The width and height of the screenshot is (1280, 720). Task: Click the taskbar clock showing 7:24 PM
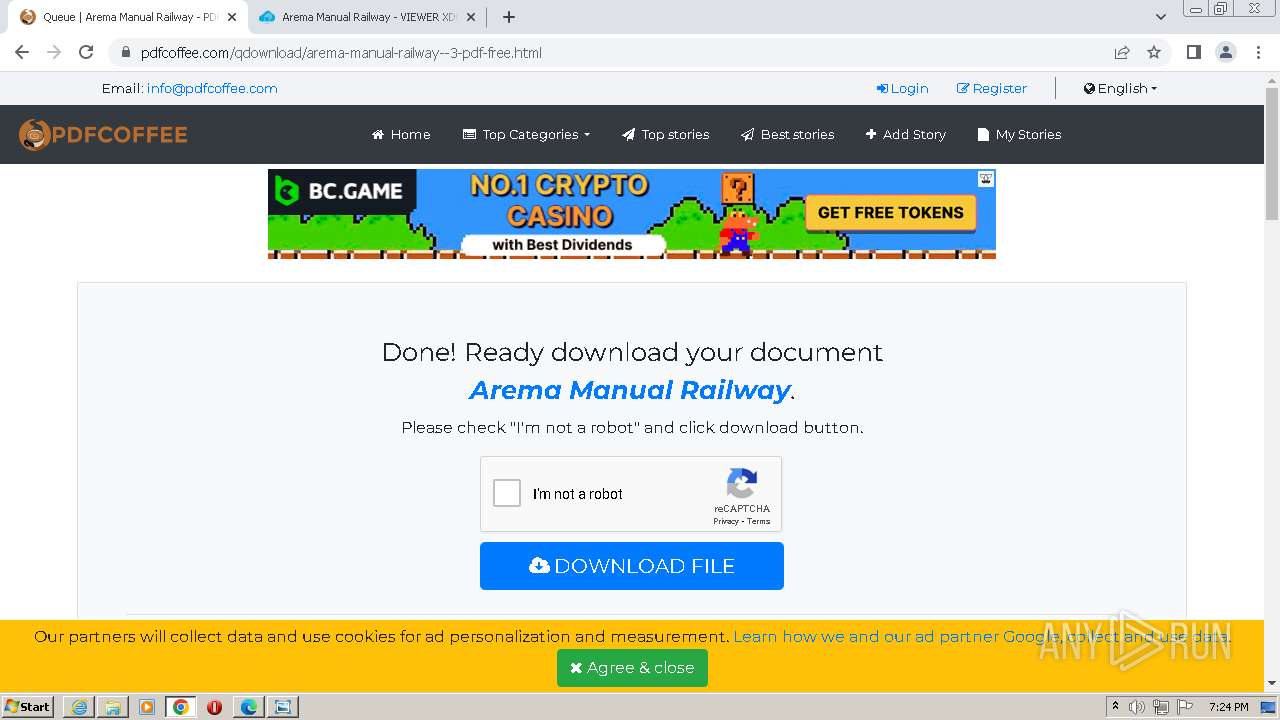(1228, 707)
